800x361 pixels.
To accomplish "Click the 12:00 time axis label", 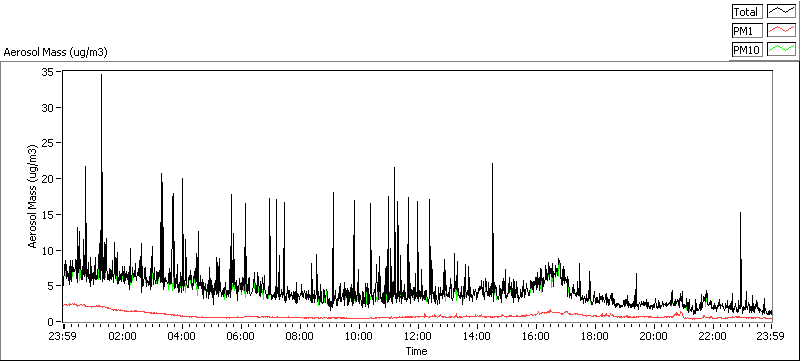I will coord(418,337).
